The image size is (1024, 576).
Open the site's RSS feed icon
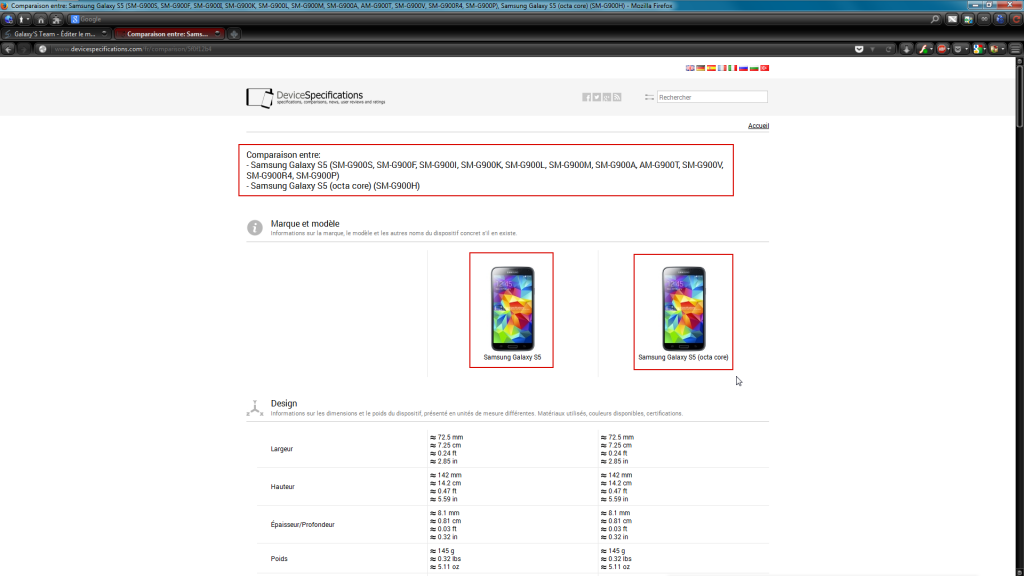click(617, 97)
